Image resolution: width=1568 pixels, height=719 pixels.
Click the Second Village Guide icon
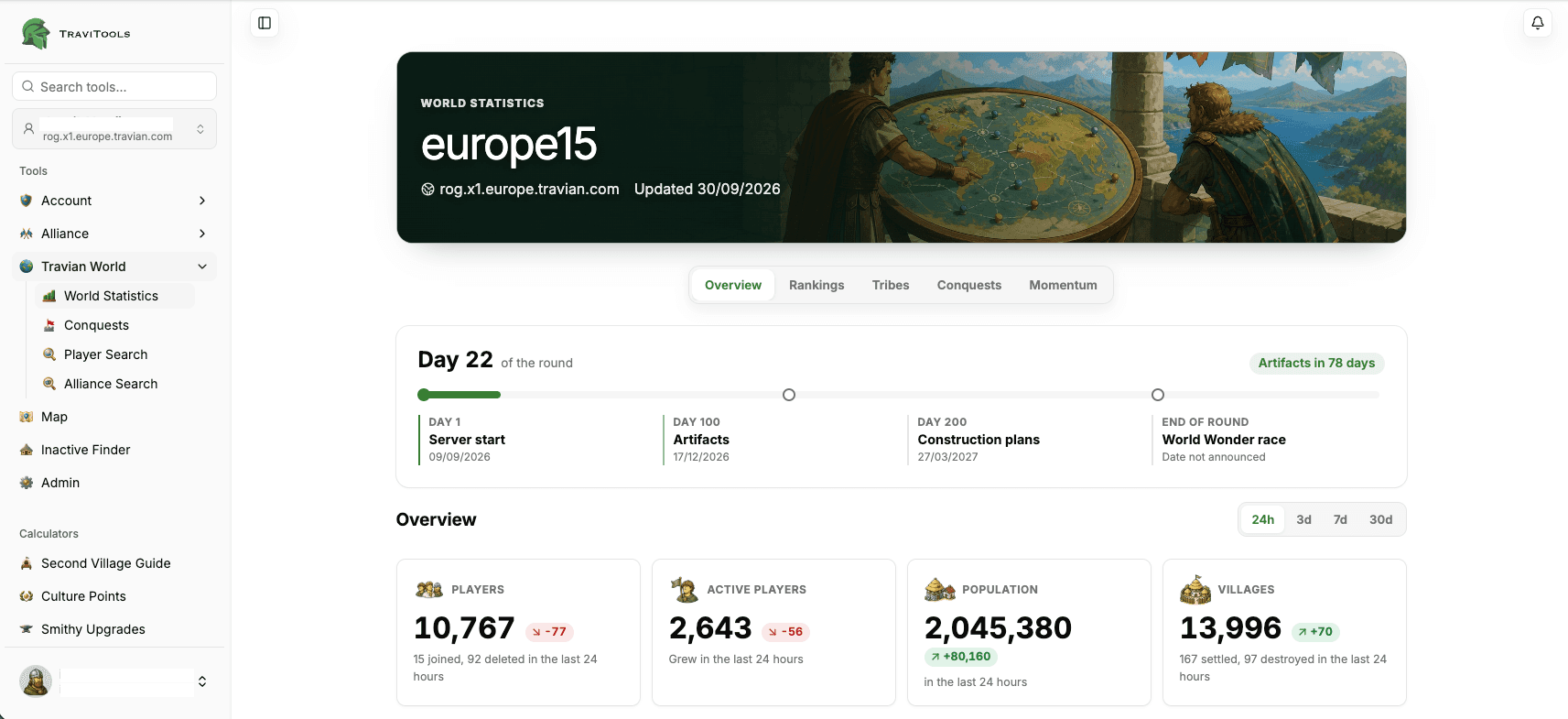coord(27,563)
